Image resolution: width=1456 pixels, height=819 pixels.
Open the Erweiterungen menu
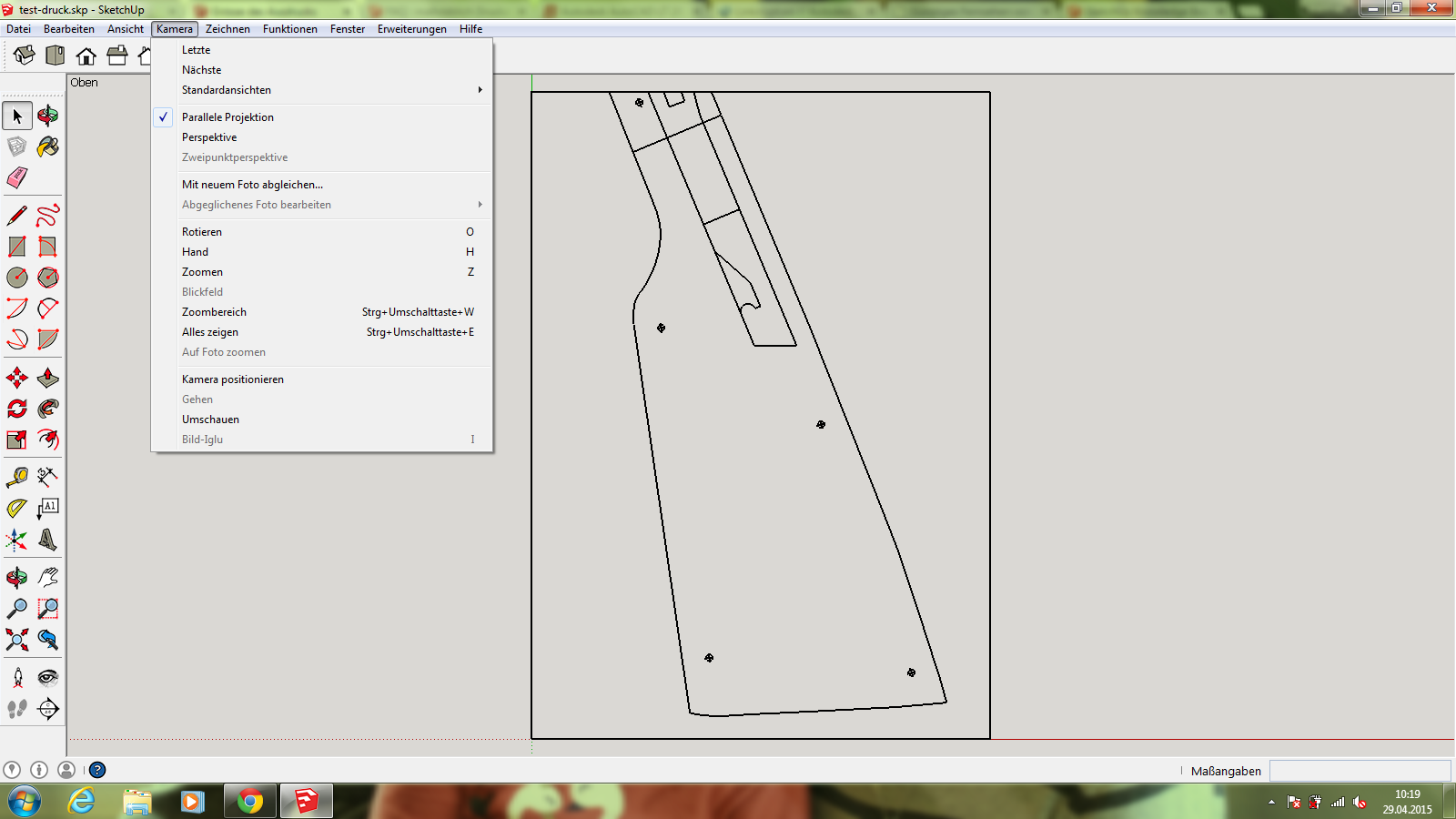coord(411,29)
